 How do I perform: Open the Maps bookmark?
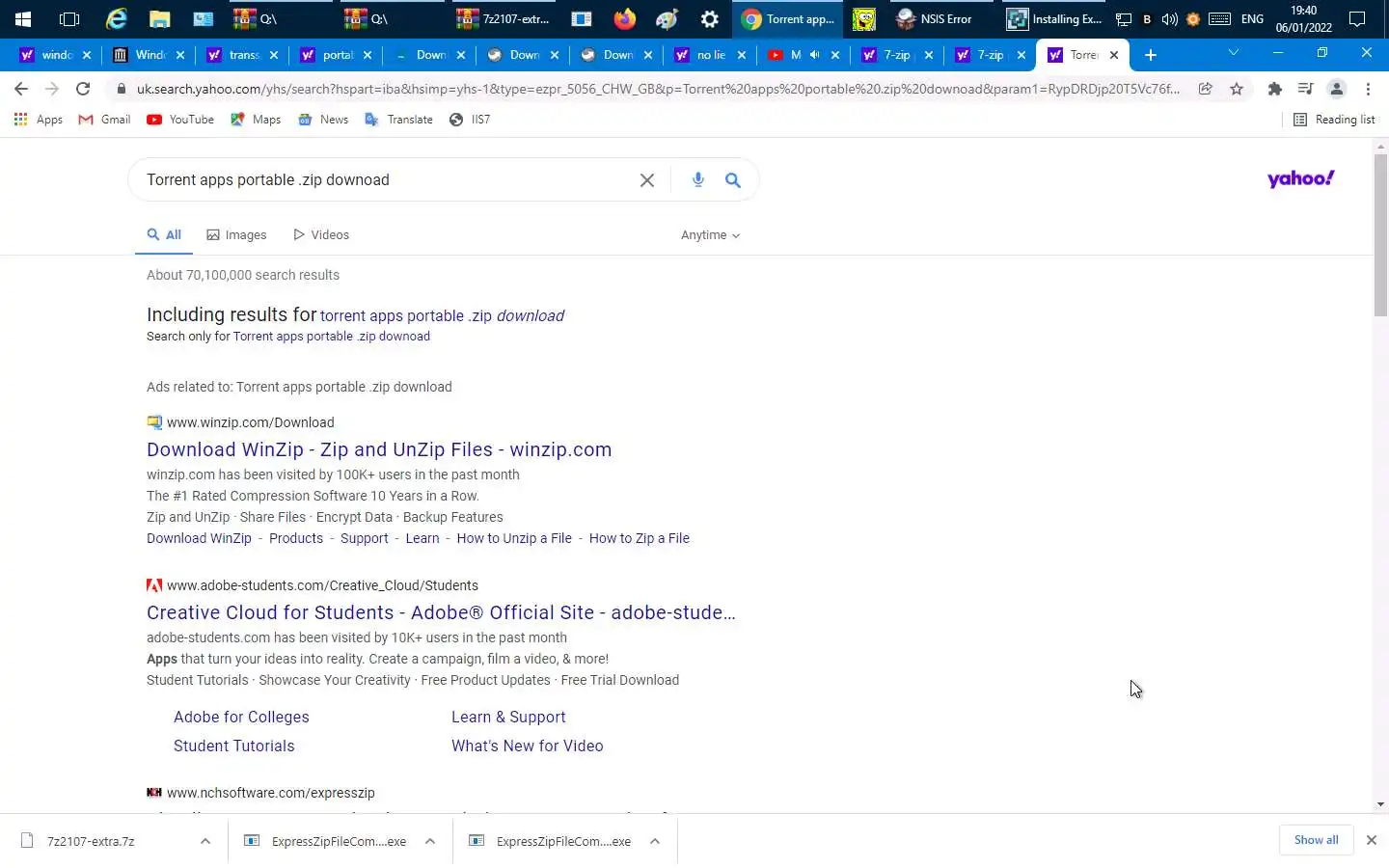256,120
